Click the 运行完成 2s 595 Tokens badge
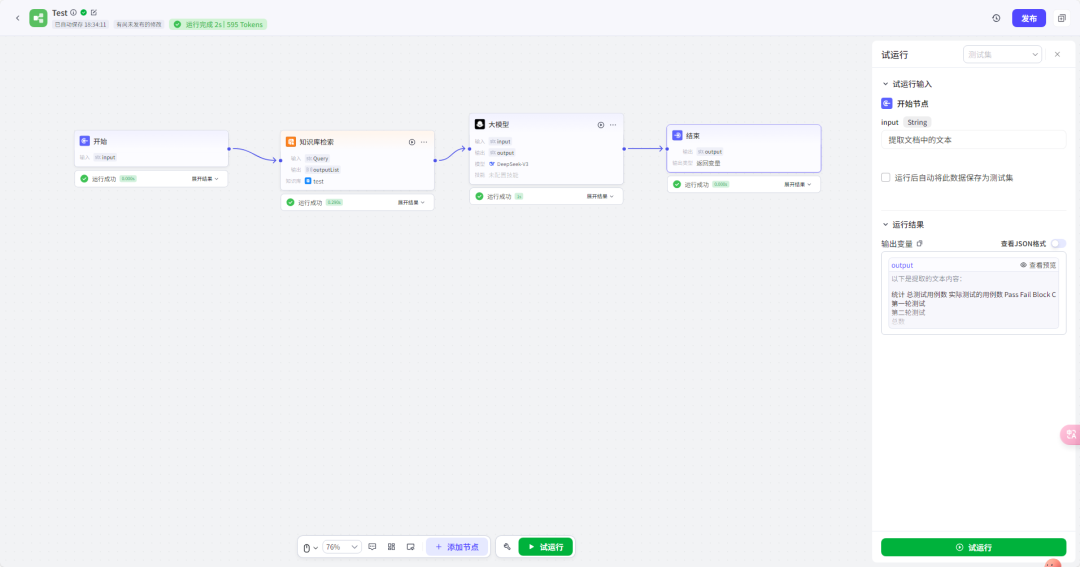This screenshot has height=567, width=1080. click(x=218, y=24)
